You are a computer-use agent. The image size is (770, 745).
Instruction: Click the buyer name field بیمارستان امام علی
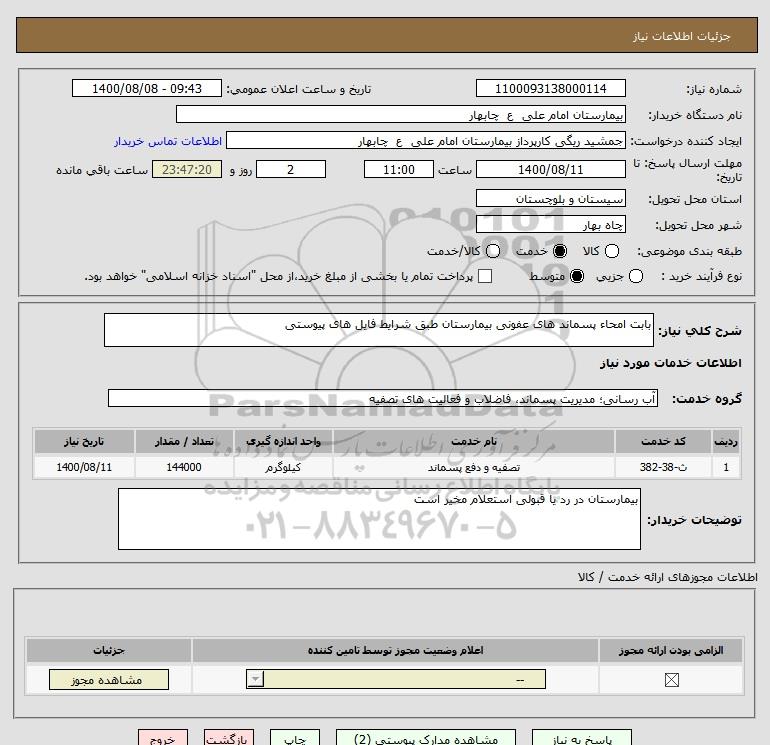point(401,115)
